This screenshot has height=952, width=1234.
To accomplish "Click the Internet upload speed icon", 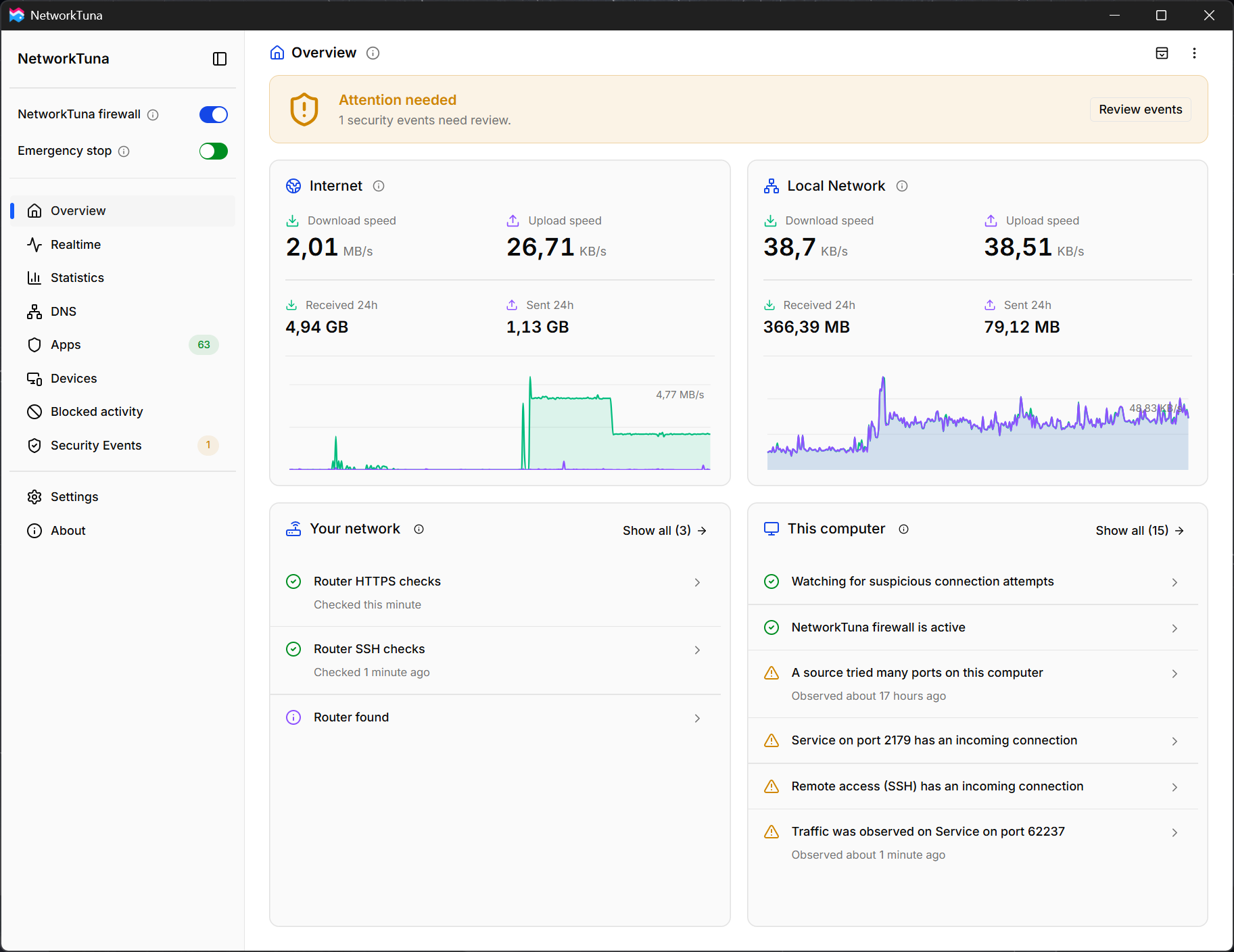I will click(513, 220).
